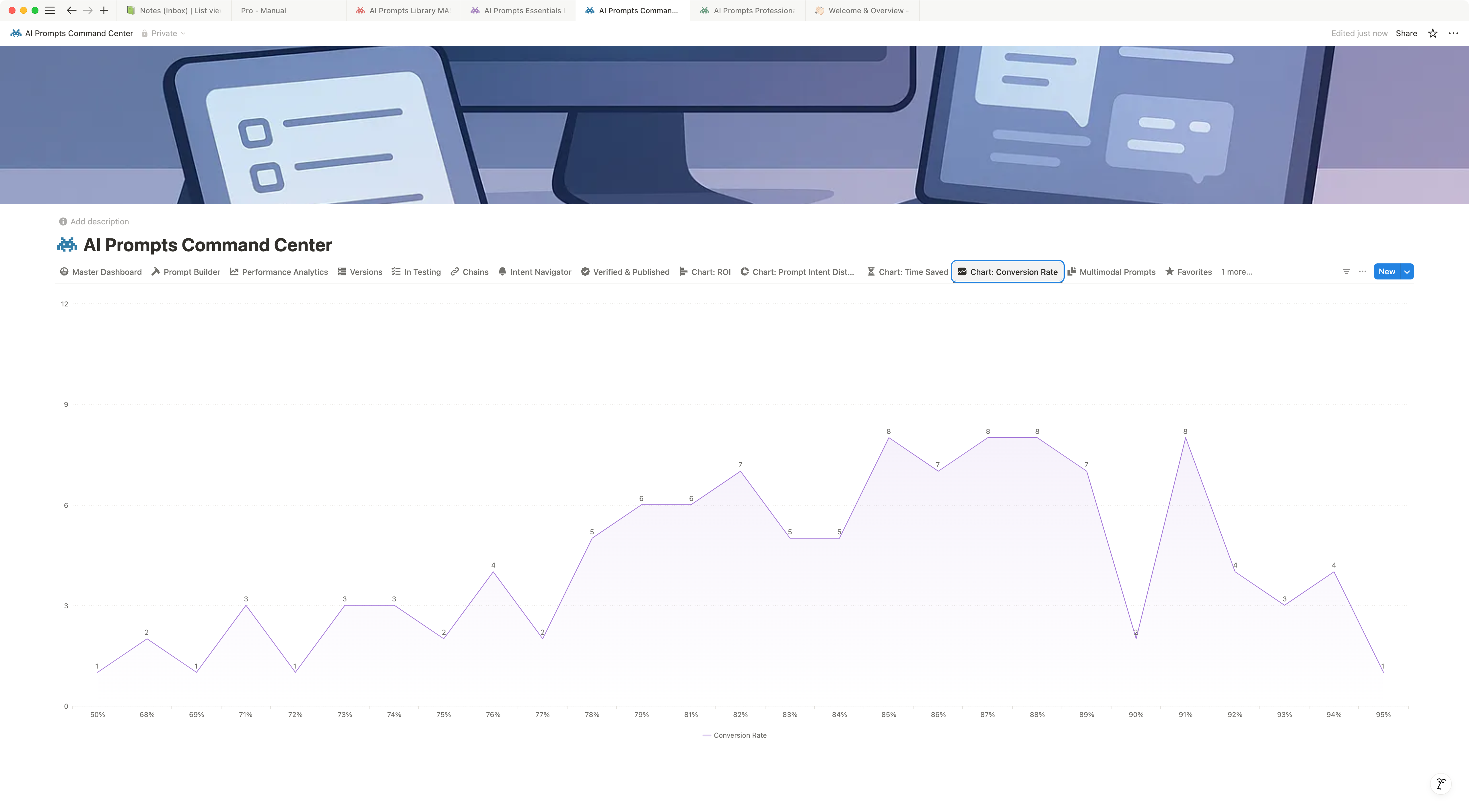1469x812 pixels.
Task: Favorite this page with the star icon
Action: pos(1433,33)
